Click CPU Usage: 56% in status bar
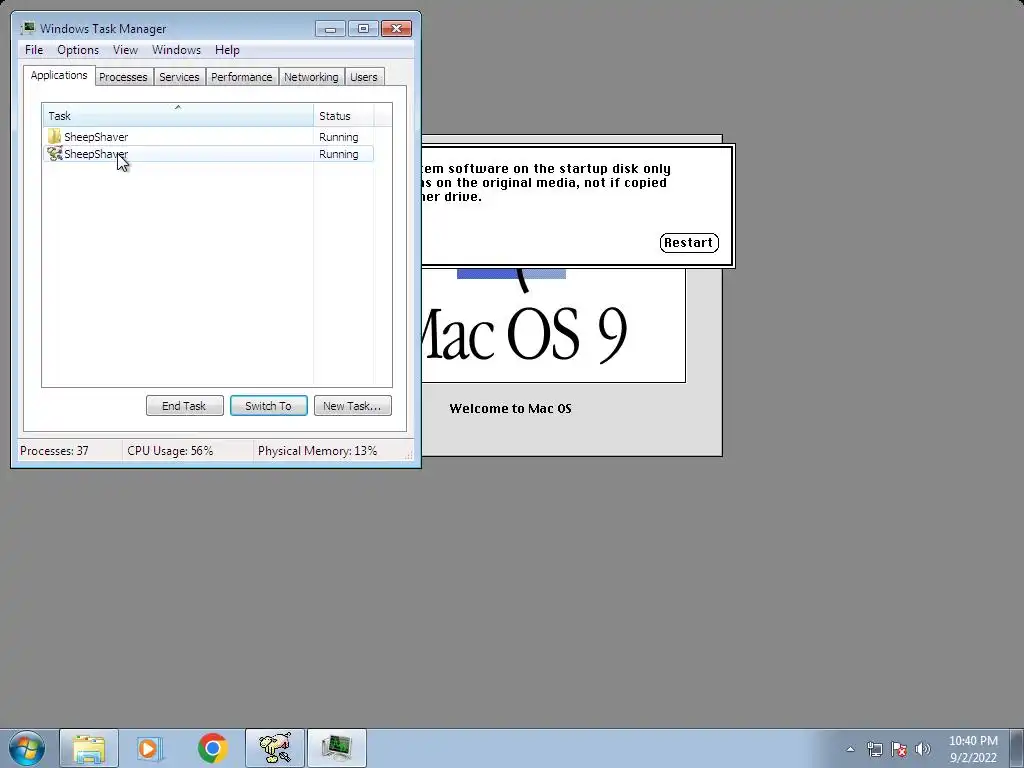The image size is (1024, 768). 170,451
